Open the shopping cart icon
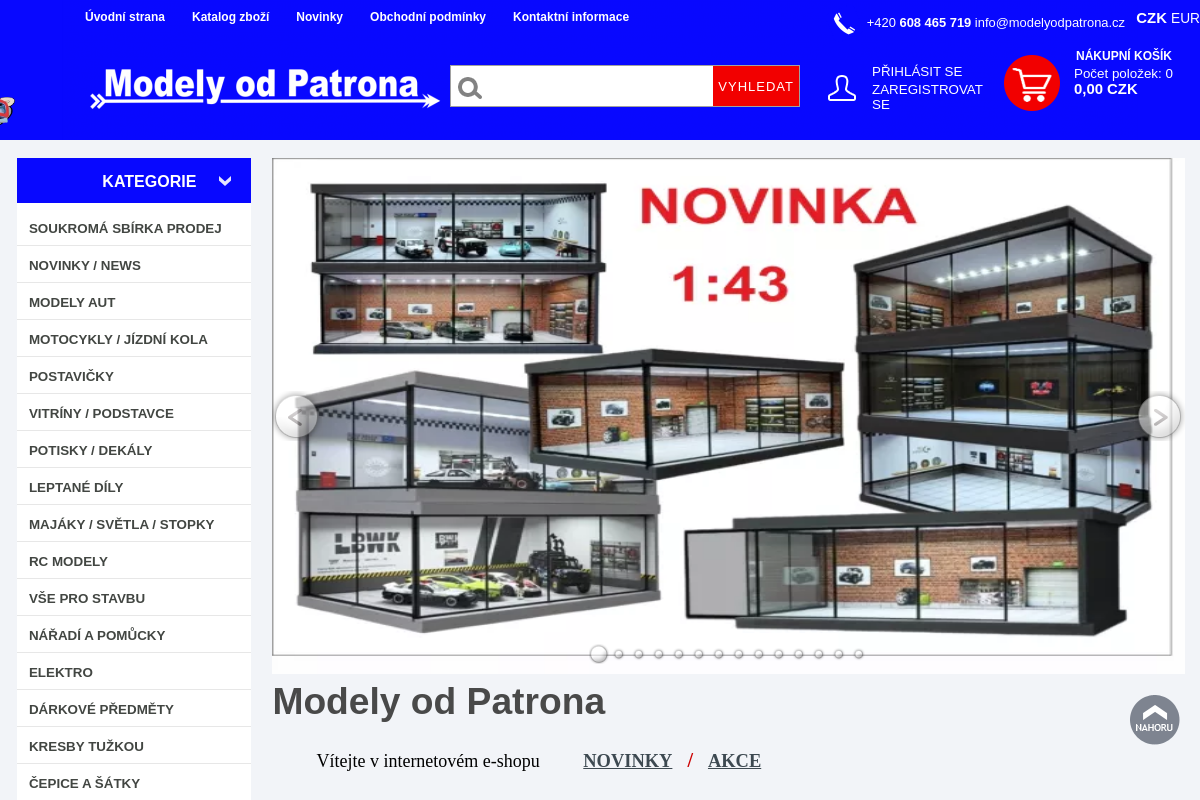1200x800 pixels. click(x=1031, y=83)
